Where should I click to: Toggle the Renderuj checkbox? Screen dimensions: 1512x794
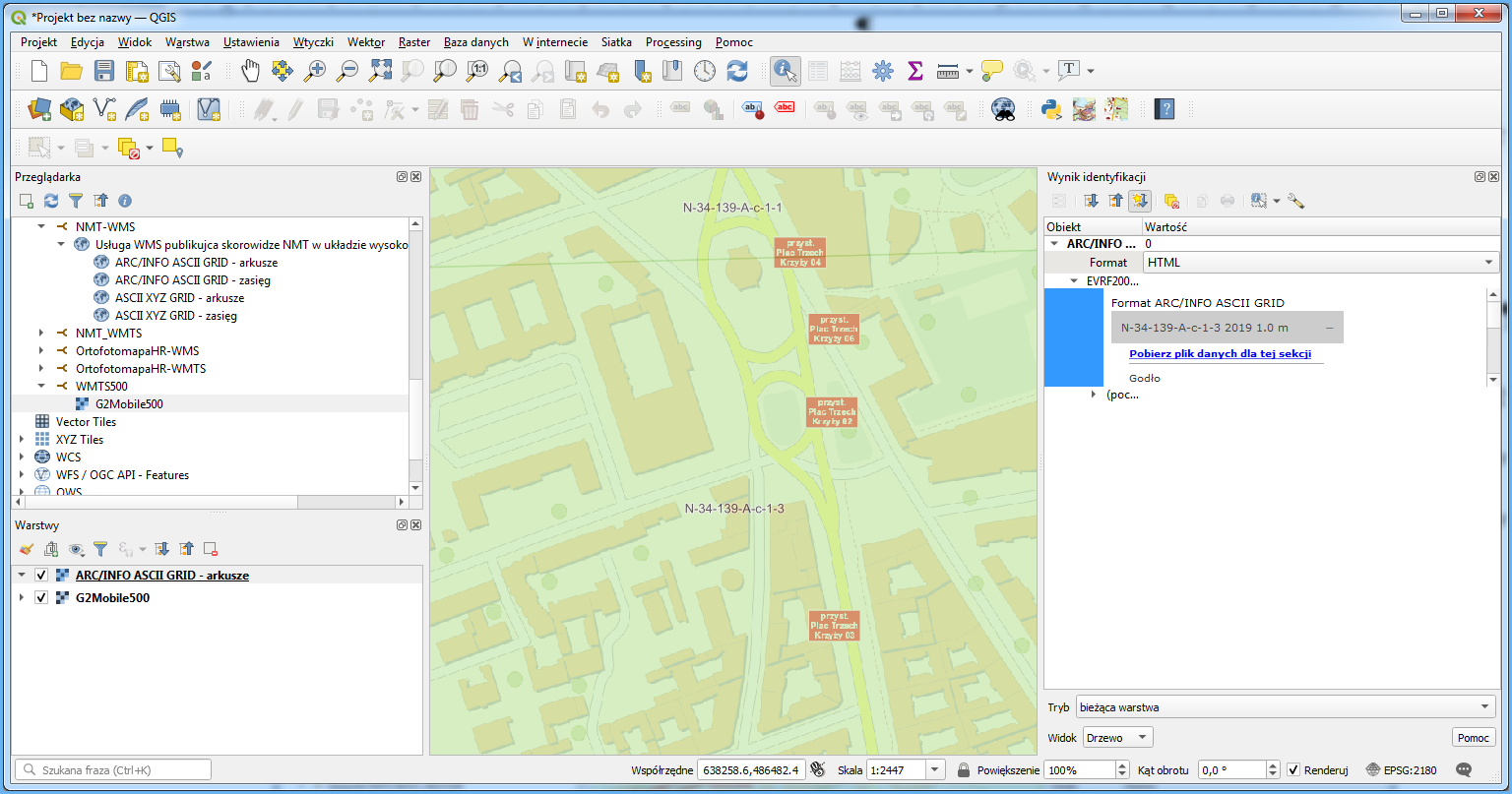click(x=1293, y=769)
